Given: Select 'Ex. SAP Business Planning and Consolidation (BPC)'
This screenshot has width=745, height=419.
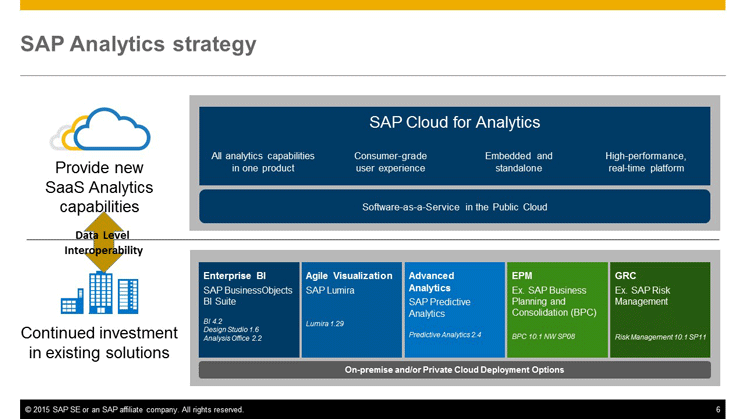Looking at the screenshot, I should click(554, 301).
